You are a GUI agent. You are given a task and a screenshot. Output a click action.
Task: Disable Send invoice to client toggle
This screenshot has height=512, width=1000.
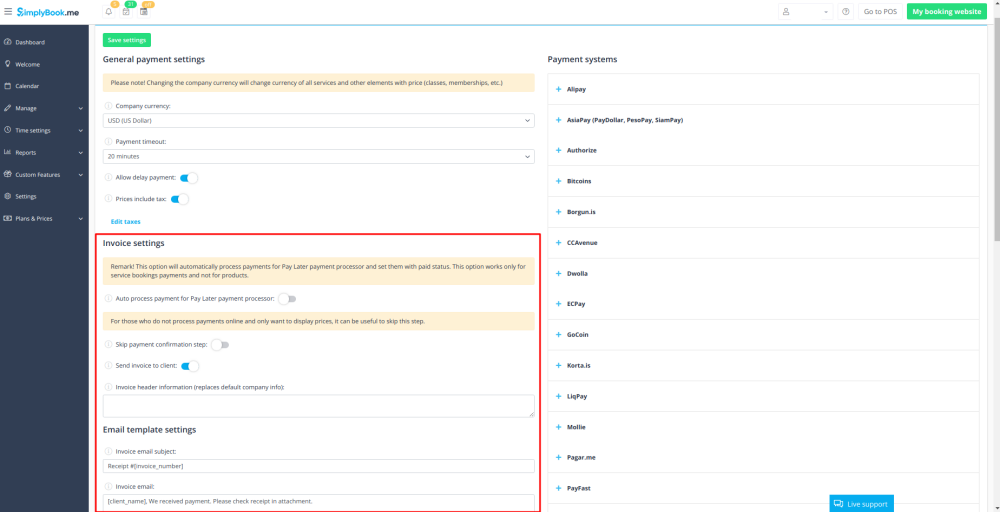189,367
